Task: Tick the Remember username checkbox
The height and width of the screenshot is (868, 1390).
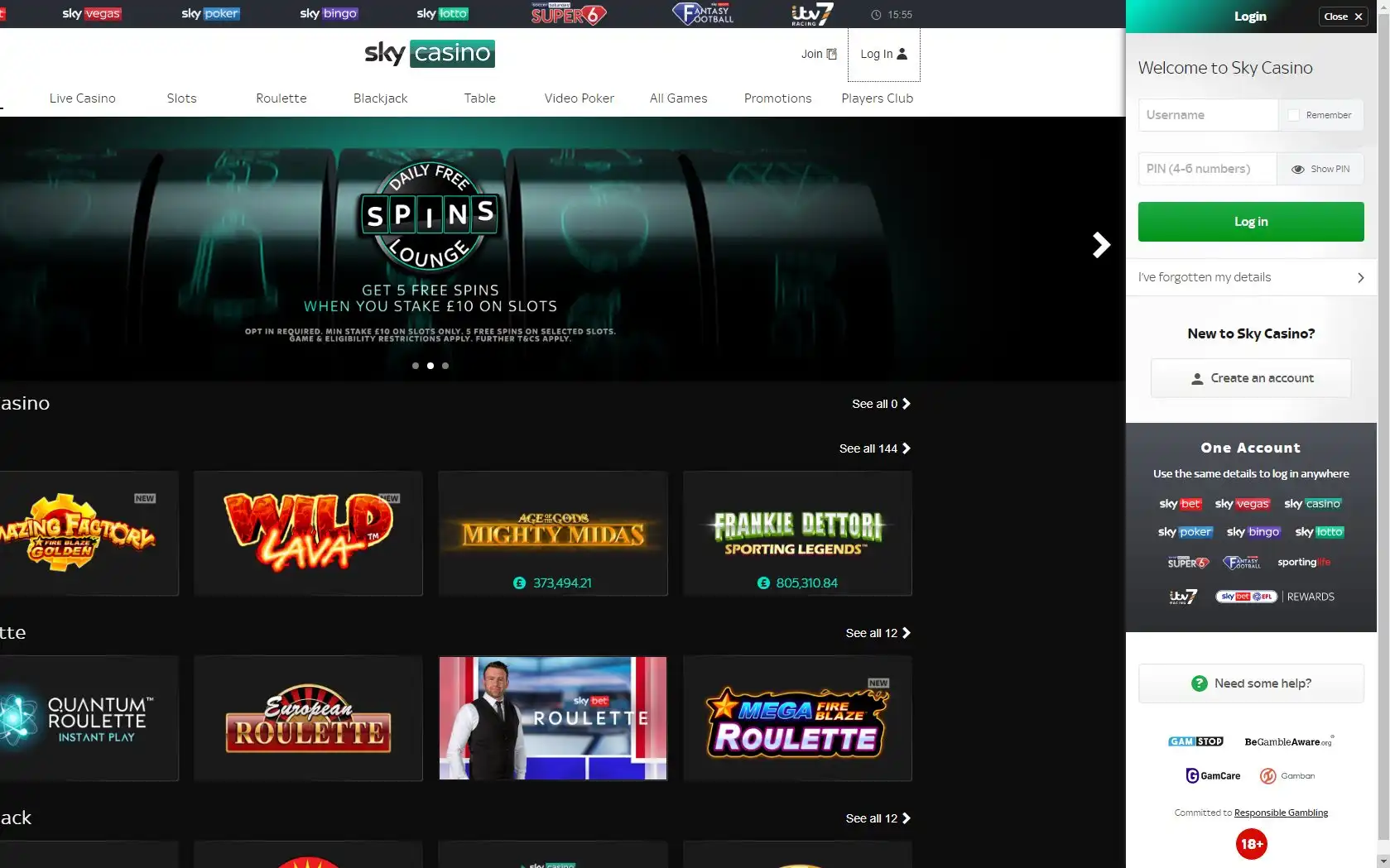Action: [1294, 115]
